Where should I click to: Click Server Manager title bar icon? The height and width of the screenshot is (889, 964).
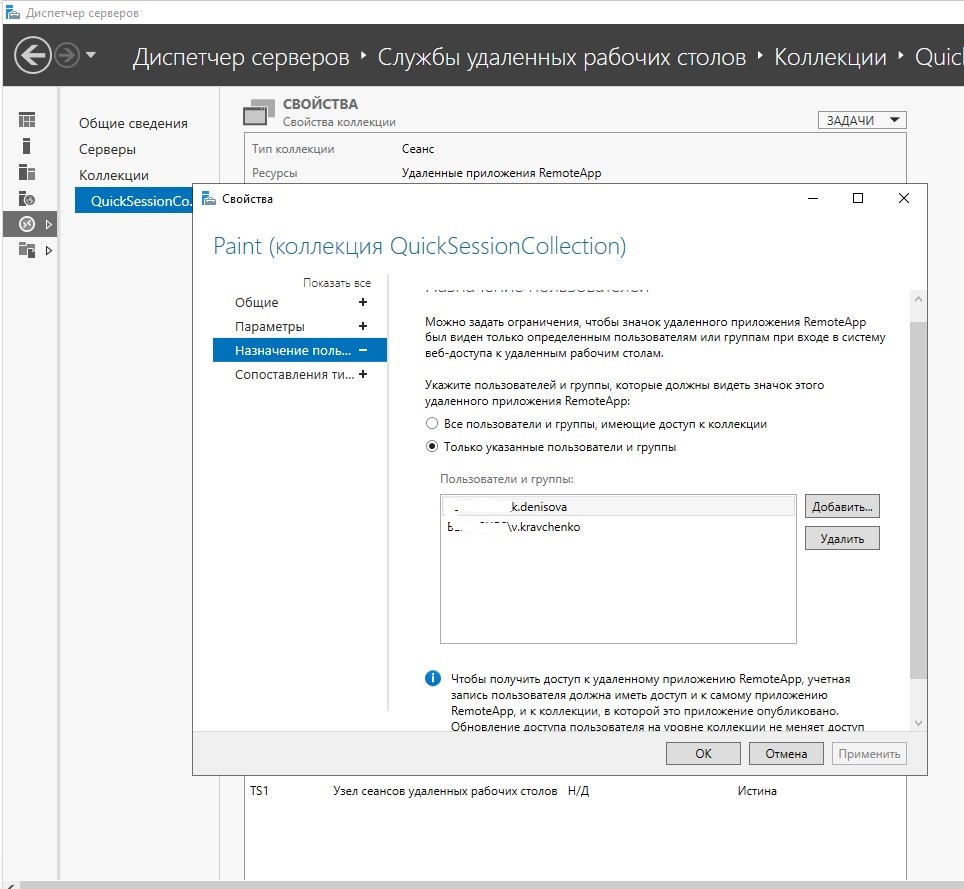(x=12, y=12)
